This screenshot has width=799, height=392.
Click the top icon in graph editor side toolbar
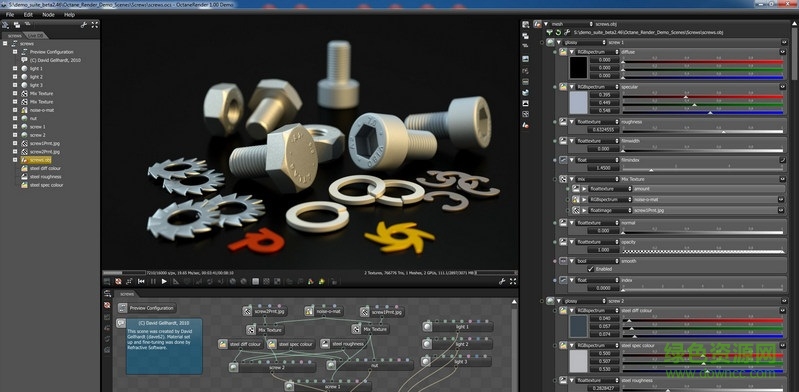coord(107,294)
